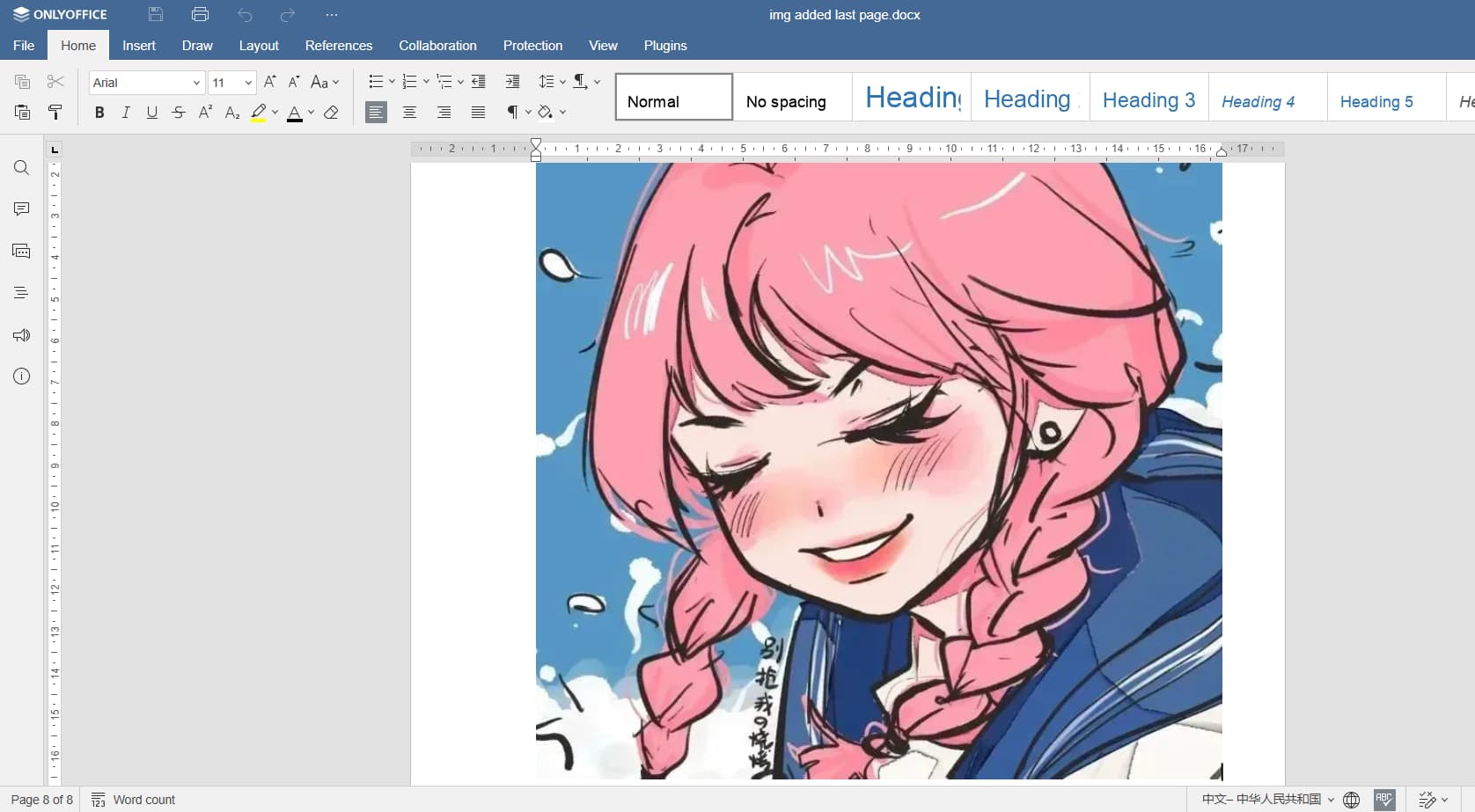Align paragraph left
The height and width of the screenshot is (812, 1475).
(376, 112)
